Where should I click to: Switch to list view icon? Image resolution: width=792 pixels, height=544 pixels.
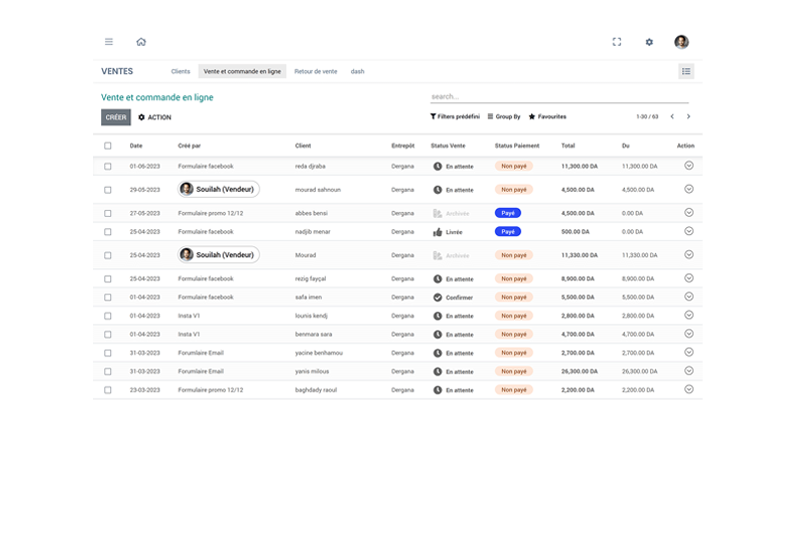[x=686, y=71]
